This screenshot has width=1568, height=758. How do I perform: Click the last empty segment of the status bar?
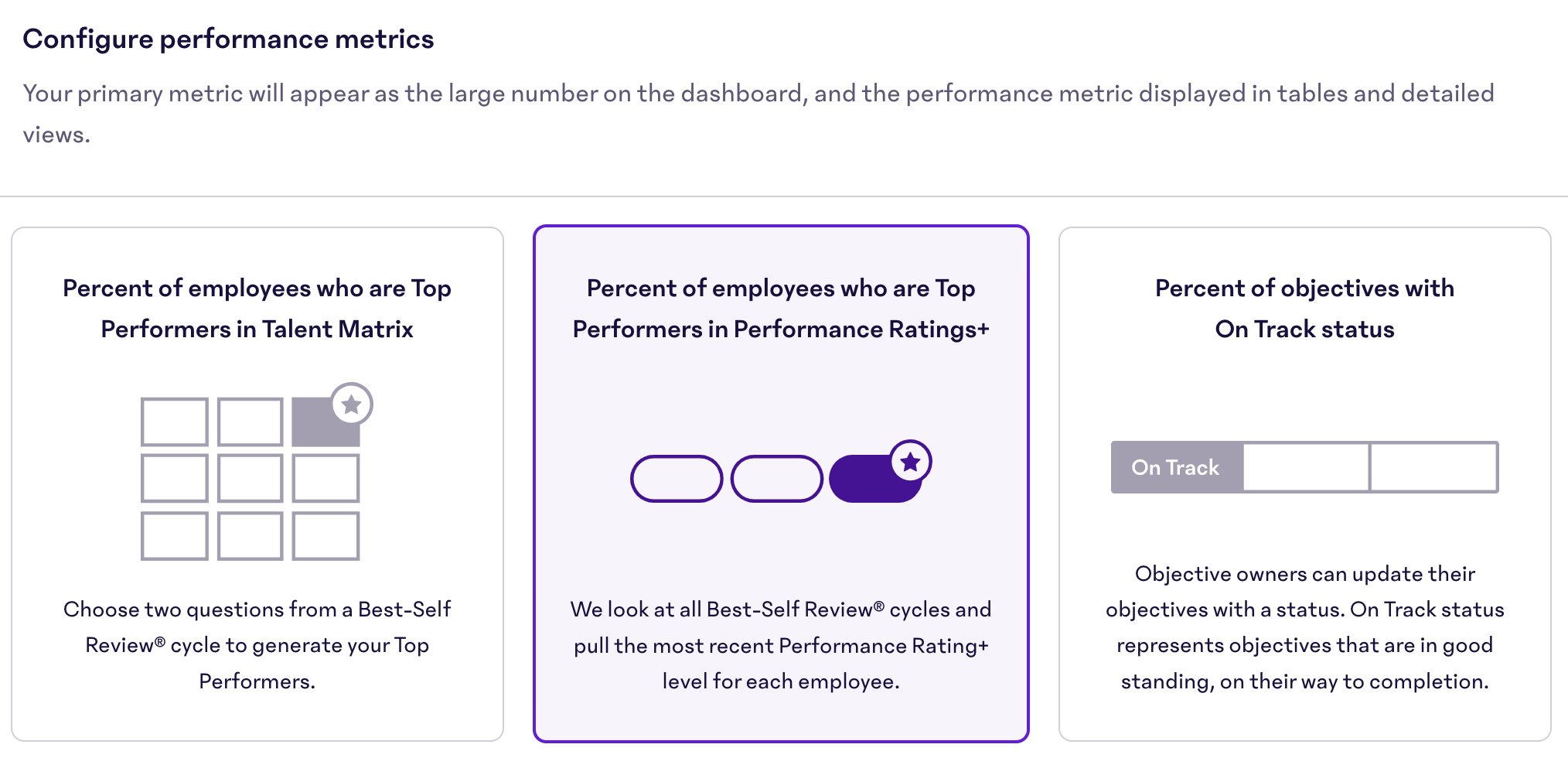tap(1433, 467)
